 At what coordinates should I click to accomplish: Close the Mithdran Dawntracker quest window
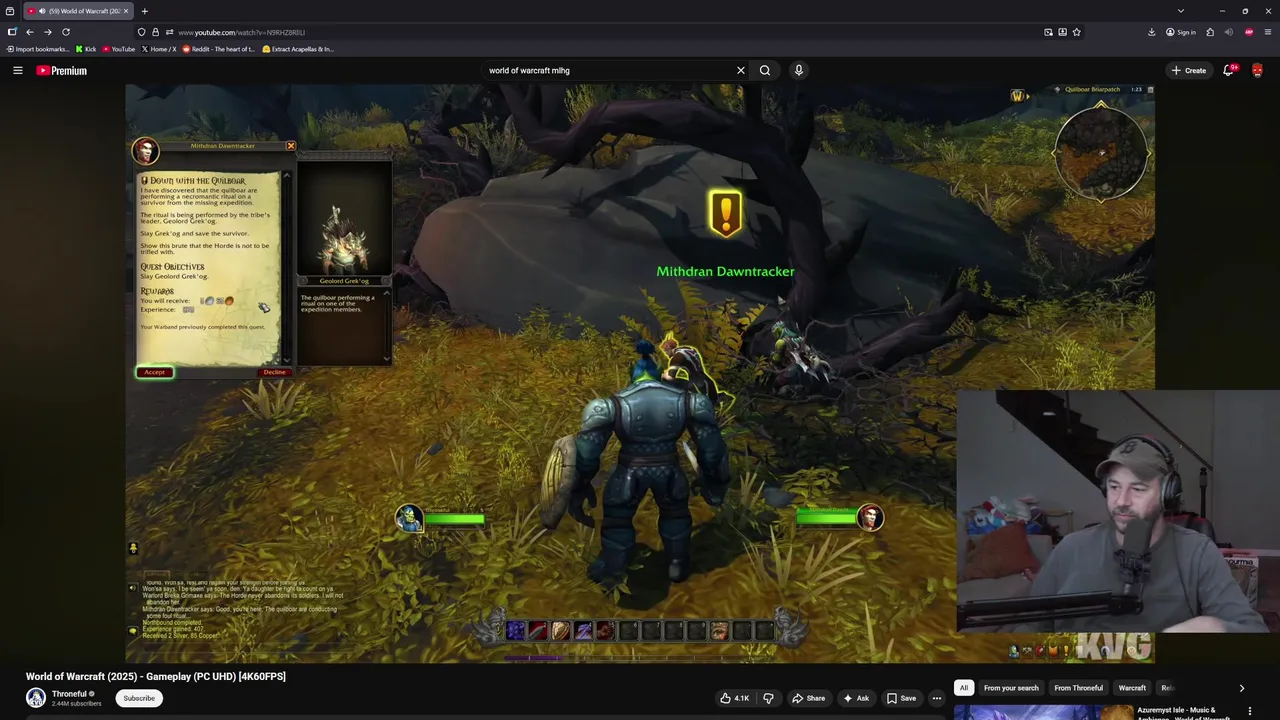(290, 146)
